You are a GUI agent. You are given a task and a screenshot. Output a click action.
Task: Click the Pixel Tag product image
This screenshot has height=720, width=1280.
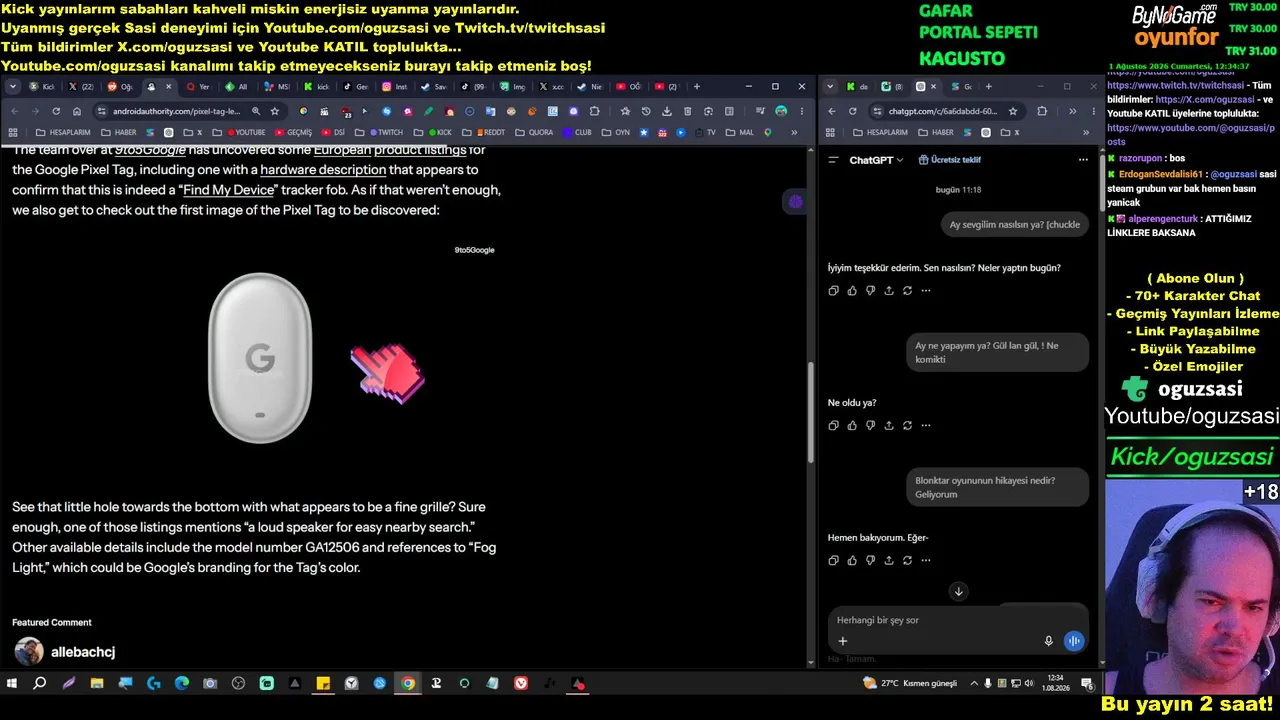[260, 357]
